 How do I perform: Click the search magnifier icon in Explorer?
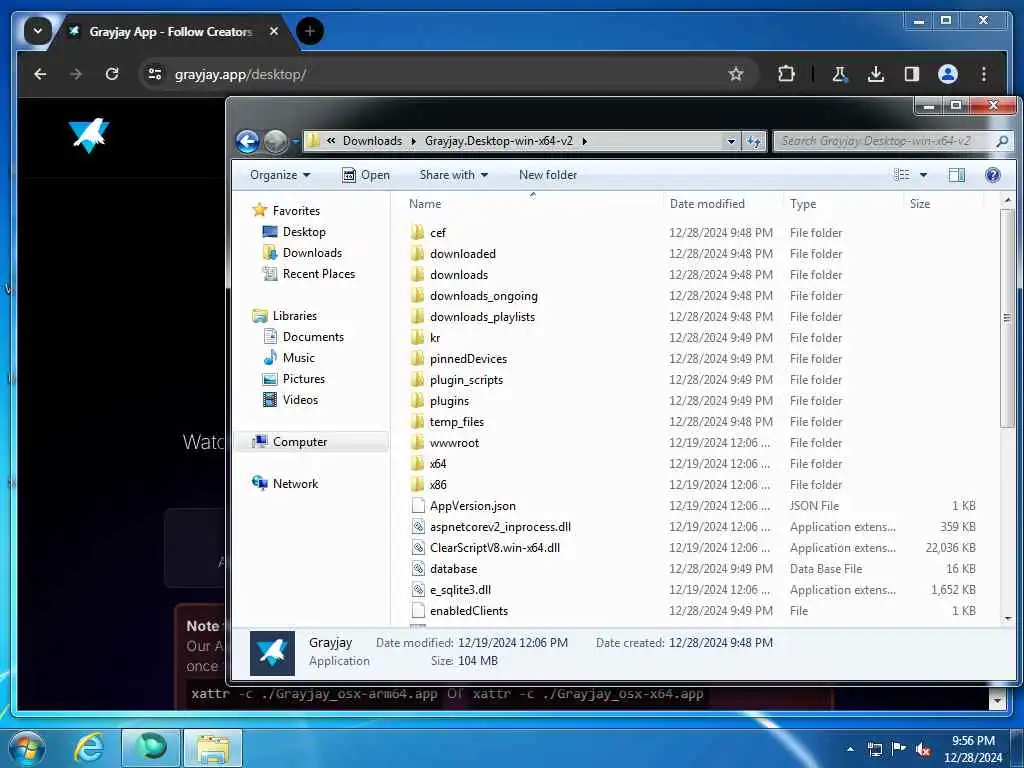[1002, 141]
